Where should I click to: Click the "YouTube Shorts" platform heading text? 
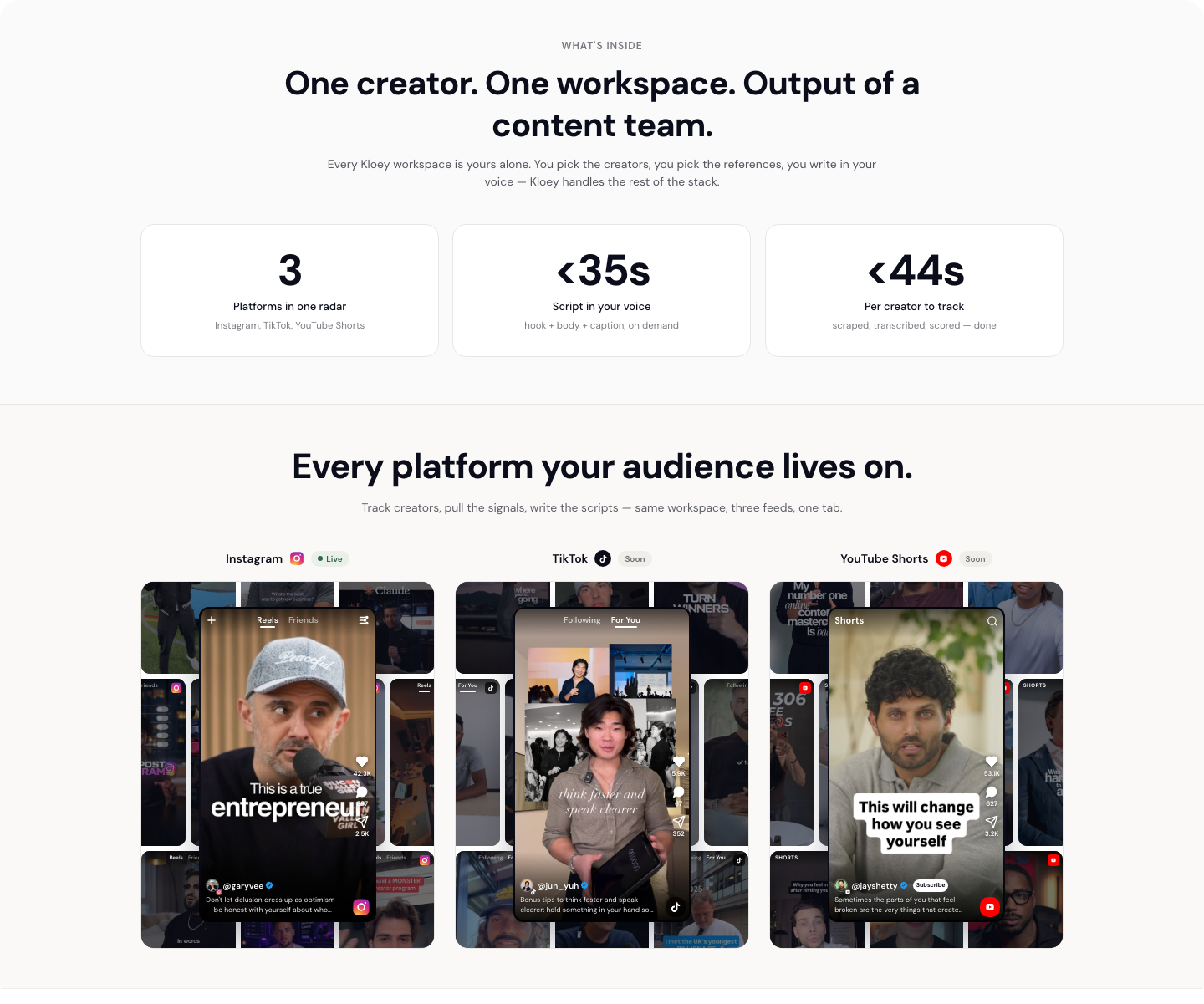[884, 558]
